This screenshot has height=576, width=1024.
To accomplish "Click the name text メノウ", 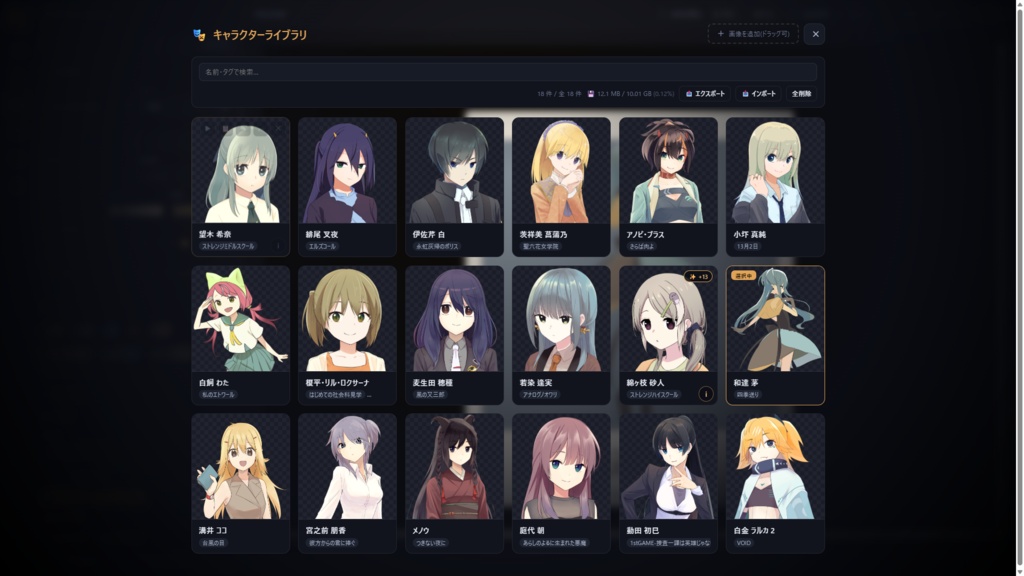I will click(x=421, y=530).
